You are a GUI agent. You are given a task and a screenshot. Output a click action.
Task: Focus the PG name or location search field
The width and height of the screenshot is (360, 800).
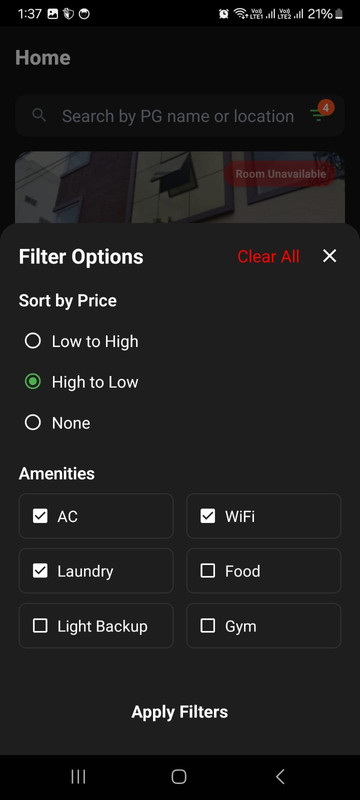(x=178, y=116)
